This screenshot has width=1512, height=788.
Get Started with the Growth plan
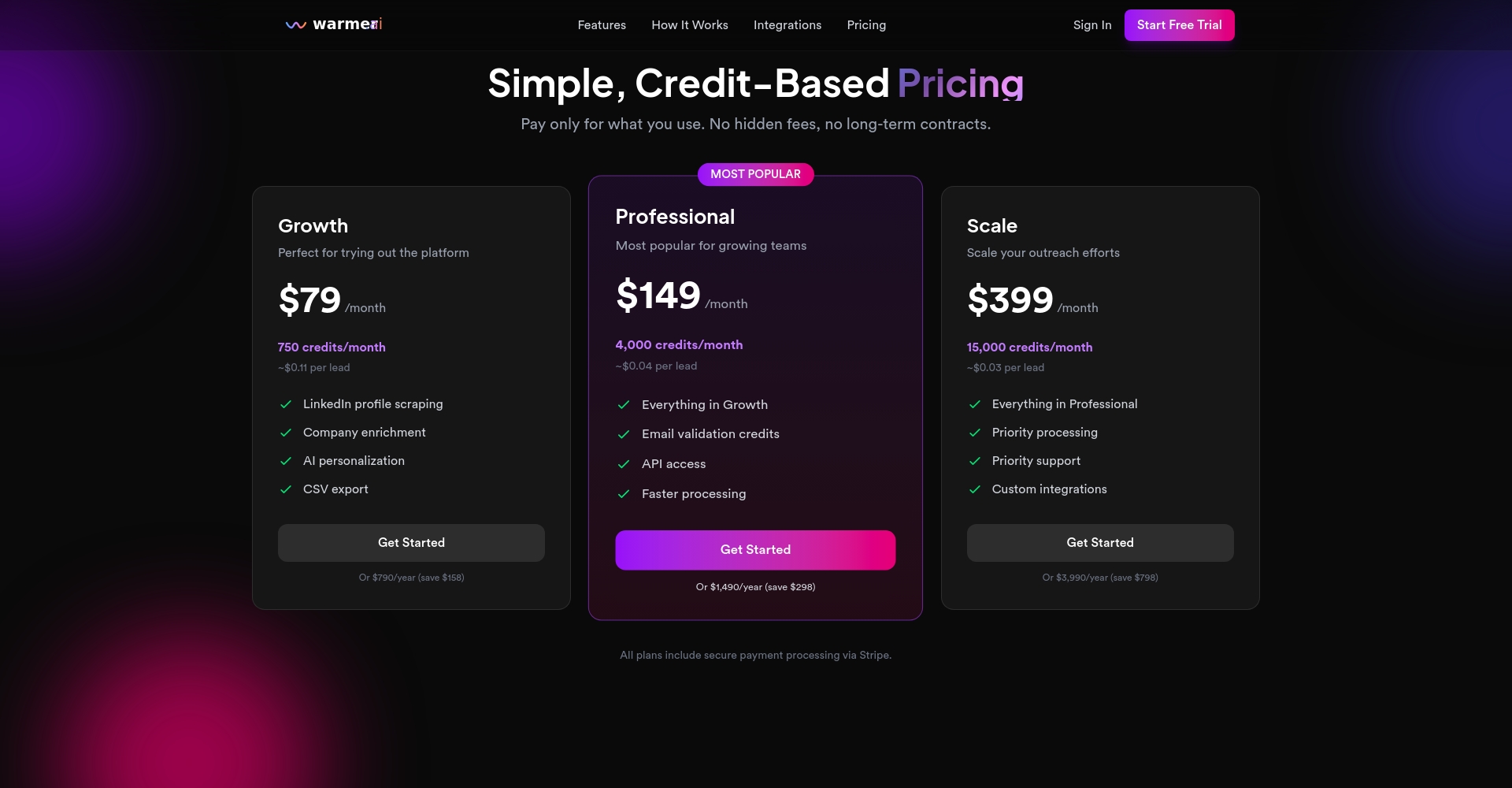[x=411, y=543]
